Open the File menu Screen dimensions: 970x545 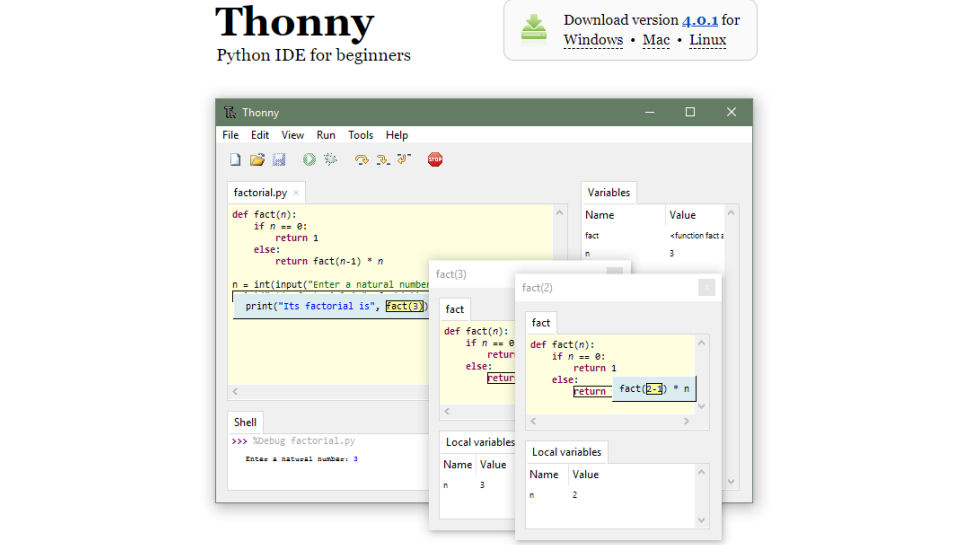(230, 135)
